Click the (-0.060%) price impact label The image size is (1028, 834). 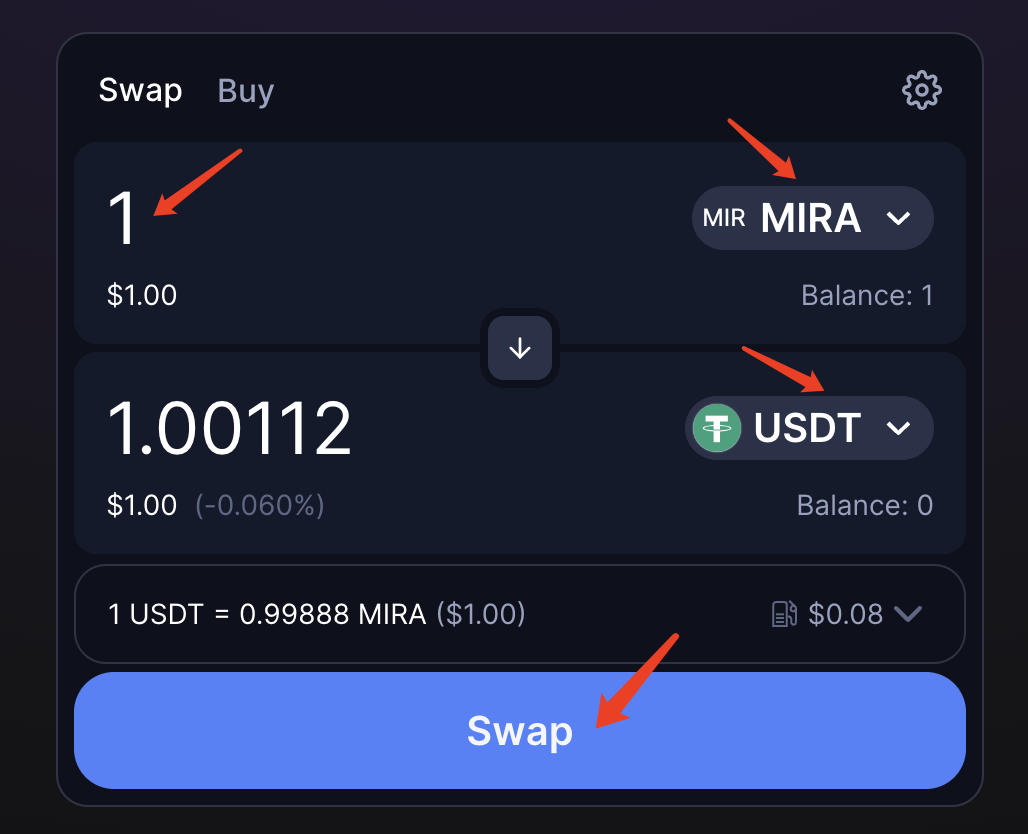[259, 505]
